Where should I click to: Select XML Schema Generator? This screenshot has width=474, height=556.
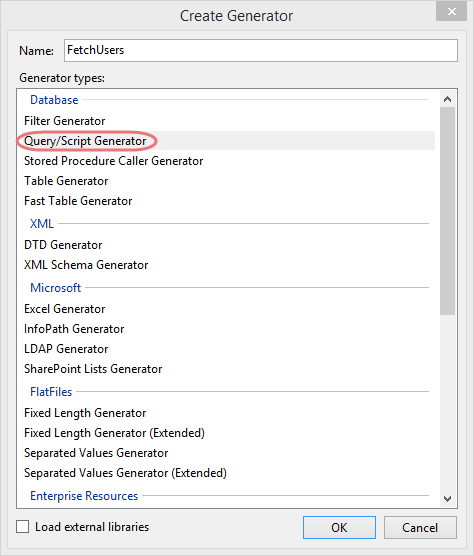225,265
